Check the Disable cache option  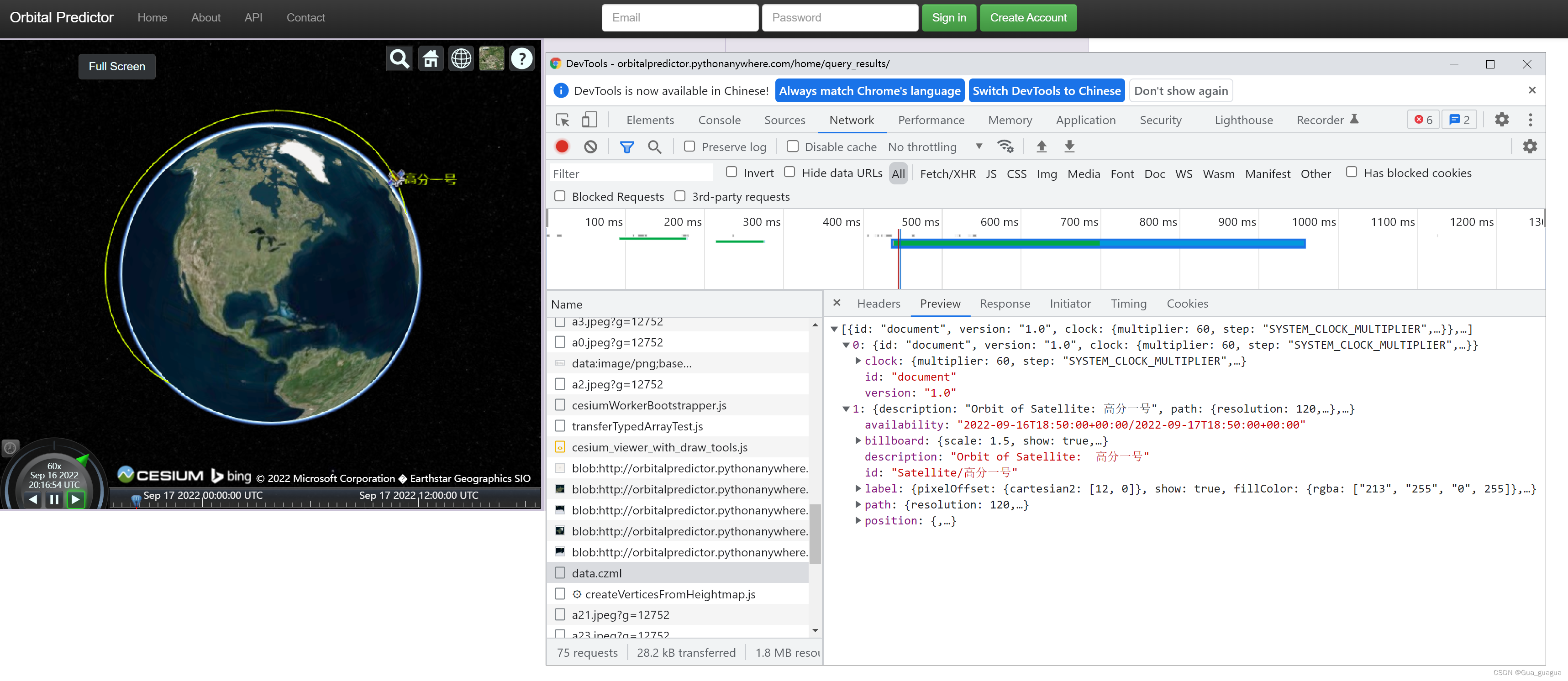click(793, 147)
